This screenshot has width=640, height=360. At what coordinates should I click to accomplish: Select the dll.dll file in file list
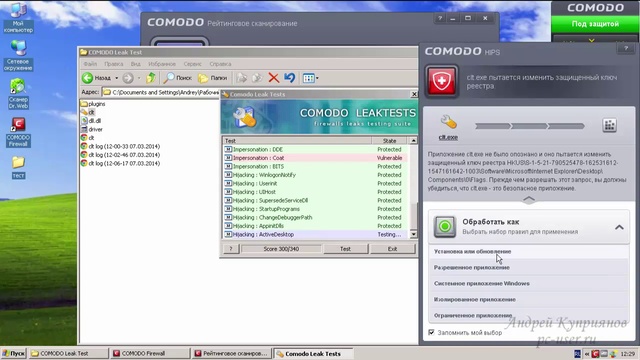91,121
